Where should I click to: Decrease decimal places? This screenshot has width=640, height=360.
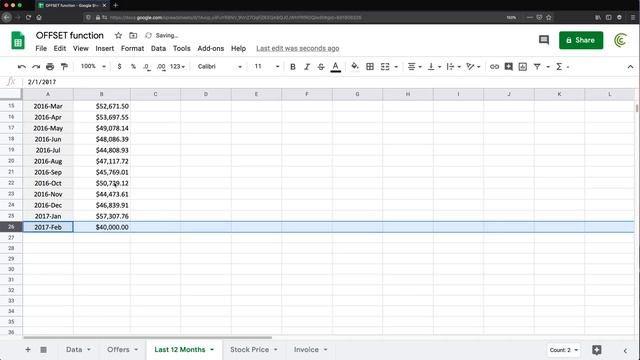147,67
